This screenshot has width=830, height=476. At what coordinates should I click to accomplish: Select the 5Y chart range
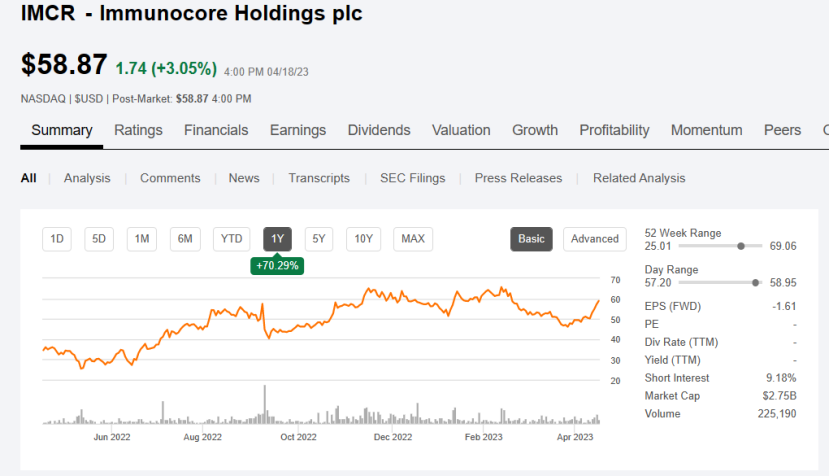(319, 239)
